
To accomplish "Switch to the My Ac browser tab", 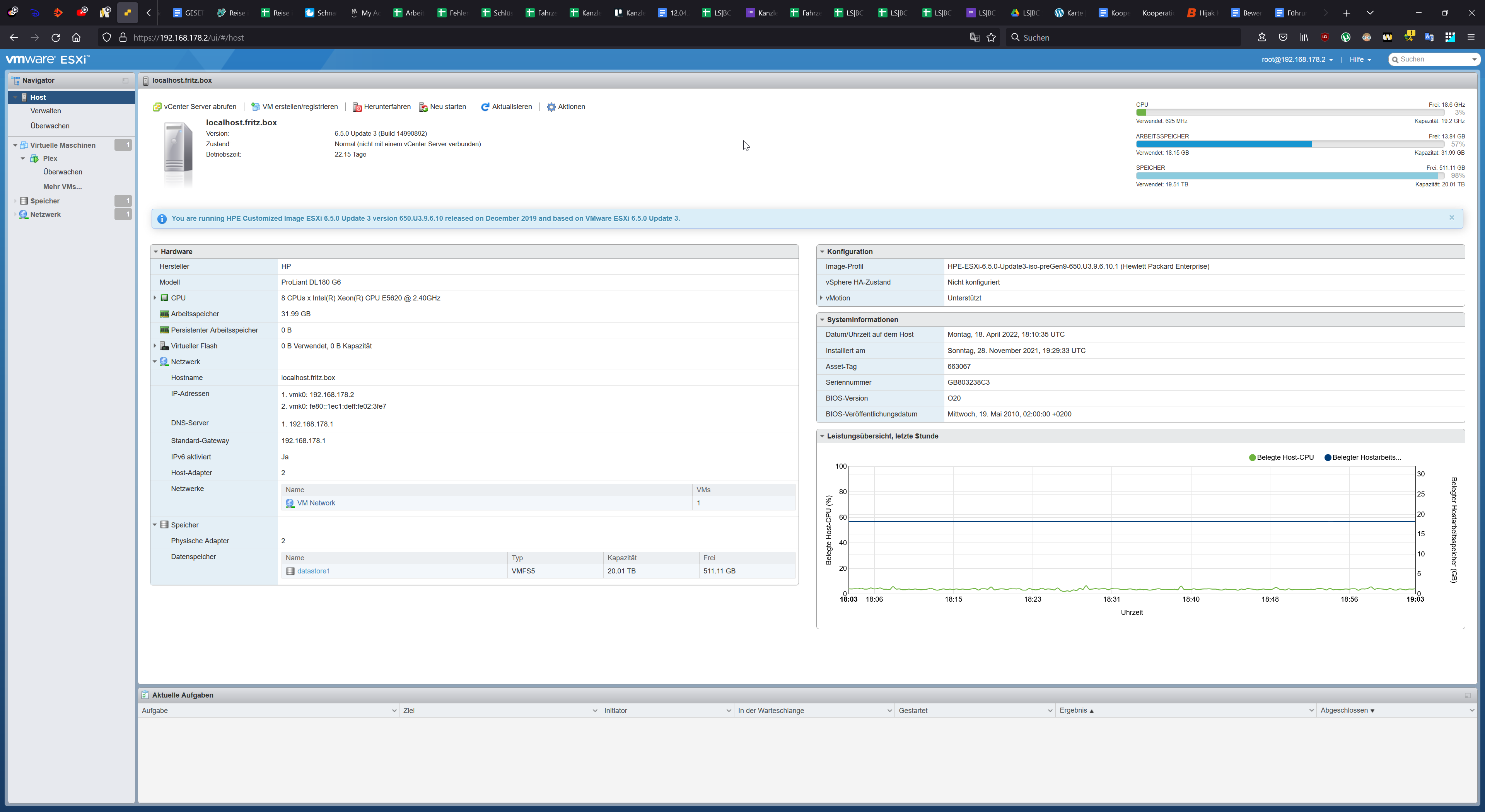I will (365, 13).
